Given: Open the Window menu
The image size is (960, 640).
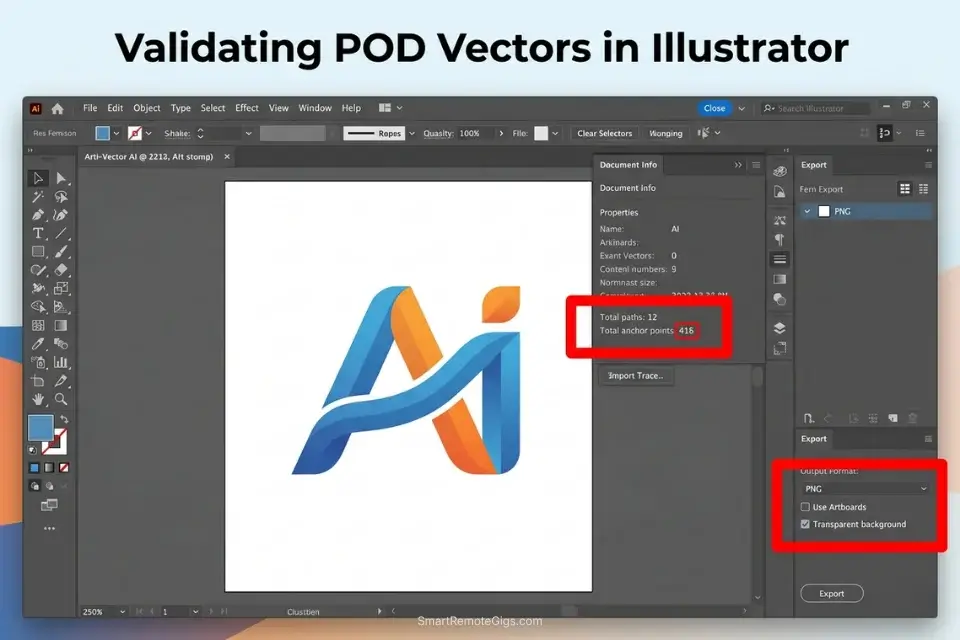Looking at the screenshot, I should pyautogui.click(x=315, y=108).
